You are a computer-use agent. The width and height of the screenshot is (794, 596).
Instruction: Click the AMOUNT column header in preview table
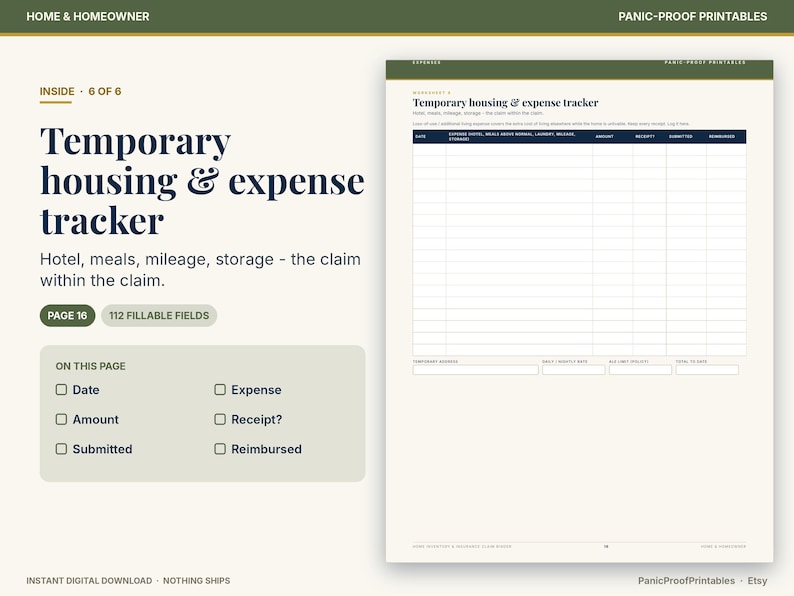604,137
